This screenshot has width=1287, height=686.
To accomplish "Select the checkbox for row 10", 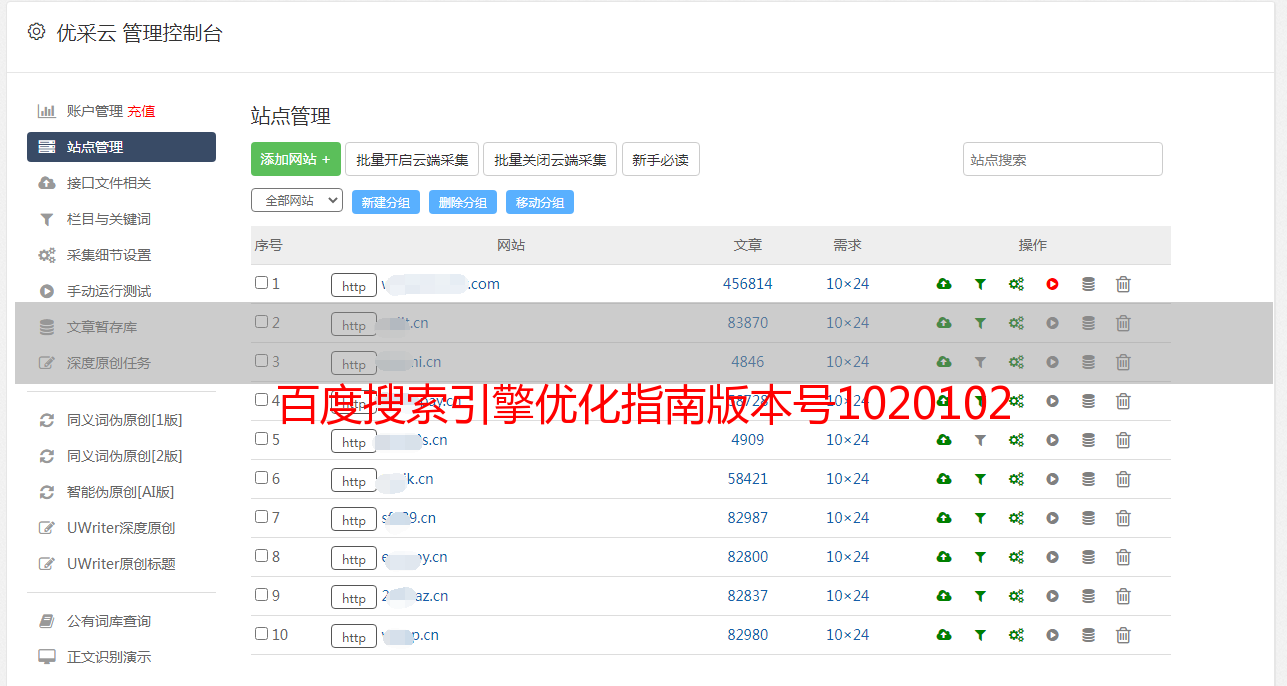I will (261, 634).
